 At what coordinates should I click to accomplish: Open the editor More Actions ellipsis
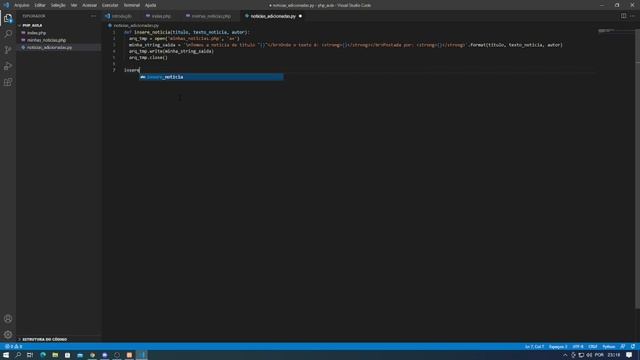point(632,16)
